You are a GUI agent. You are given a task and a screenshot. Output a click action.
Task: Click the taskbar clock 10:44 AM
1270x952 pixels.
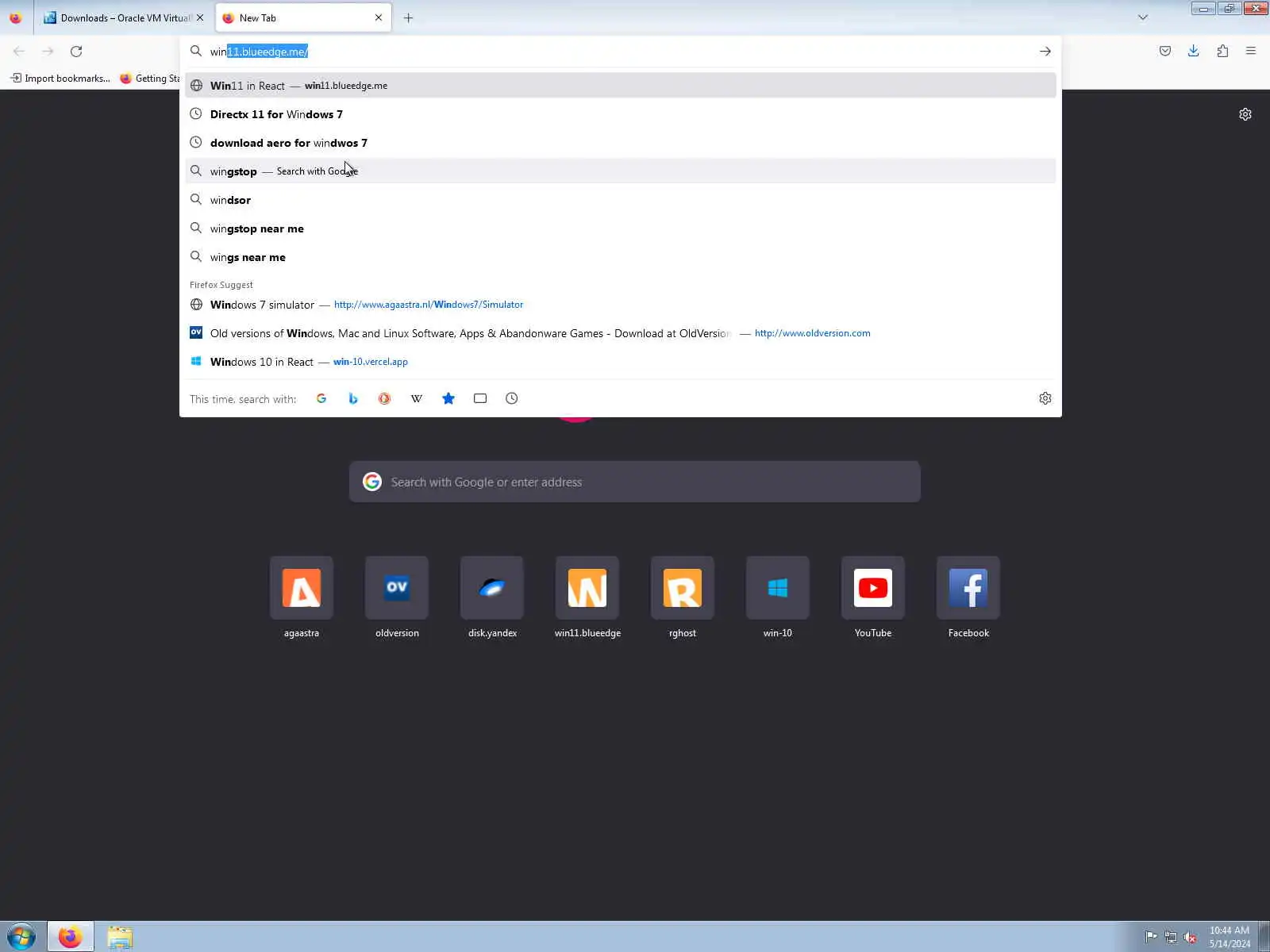click(x=1230, y=937)
